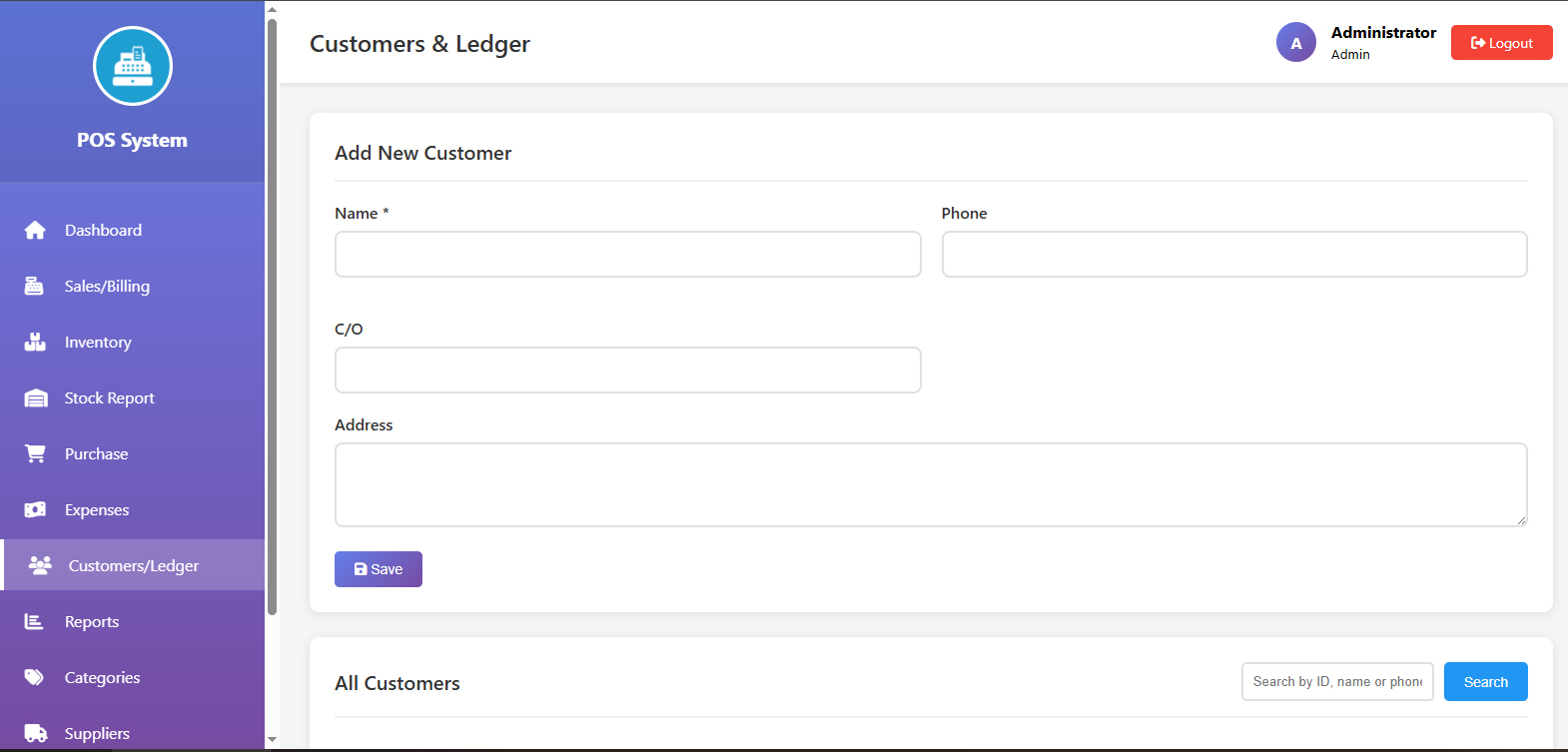Click the Expenses money bill icon

(35, 510)
